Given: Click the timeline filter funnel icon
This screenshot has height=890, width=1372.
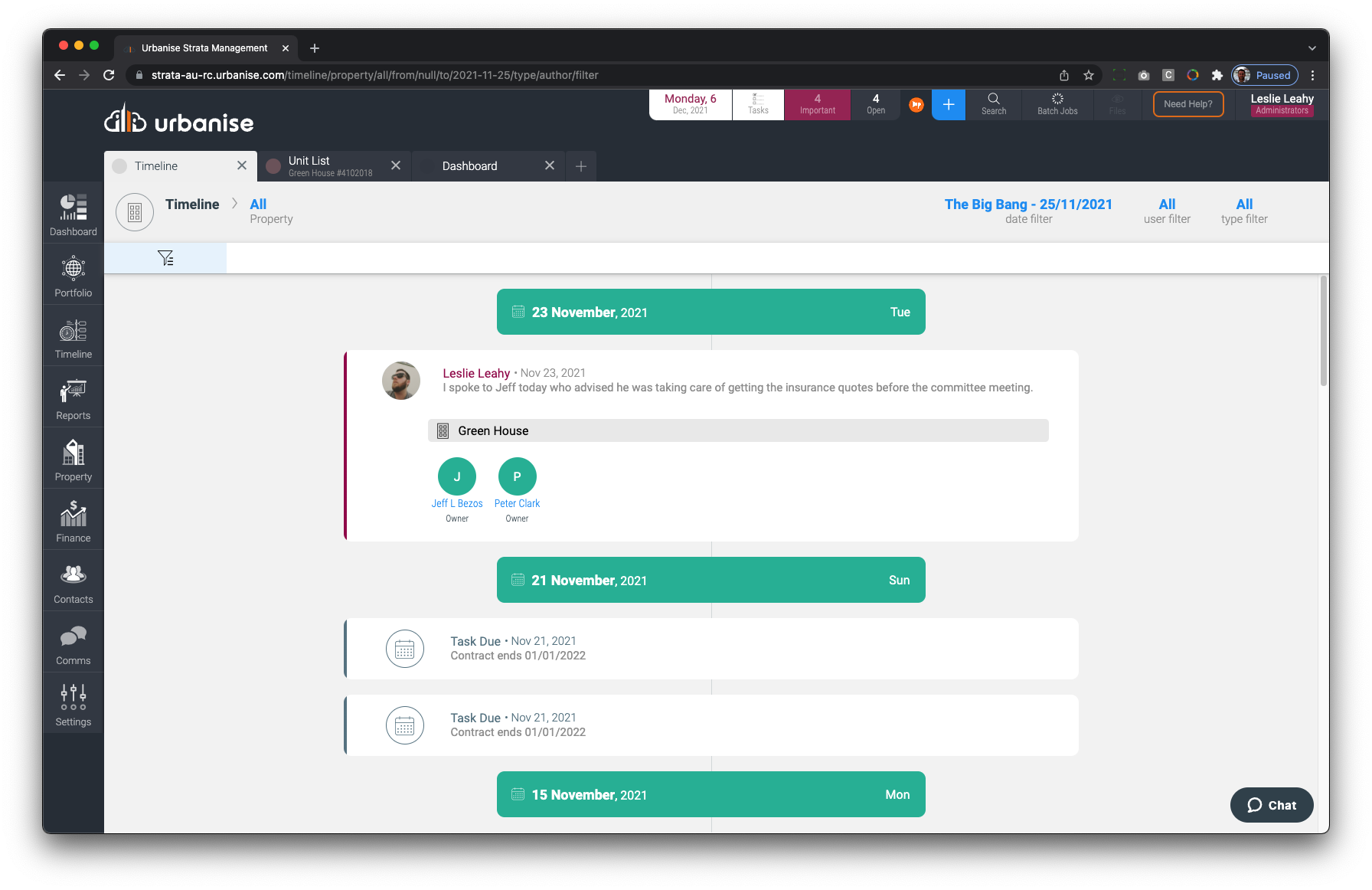Looking at the screenshot, I should 165,258.
